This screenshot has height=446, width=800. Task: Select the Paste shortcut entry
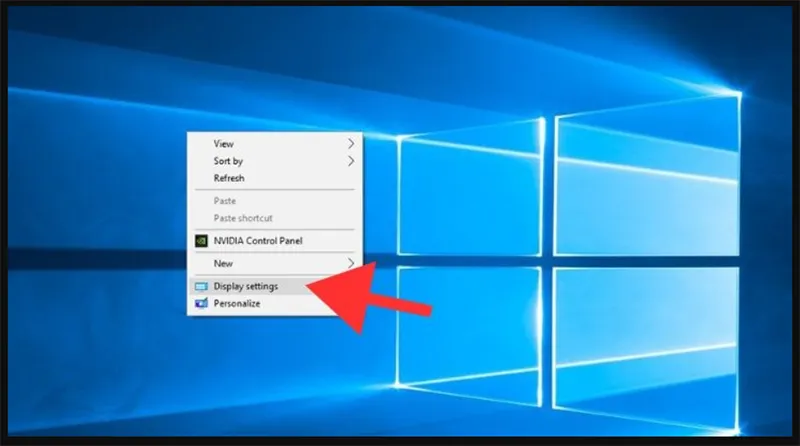(275, 218)
